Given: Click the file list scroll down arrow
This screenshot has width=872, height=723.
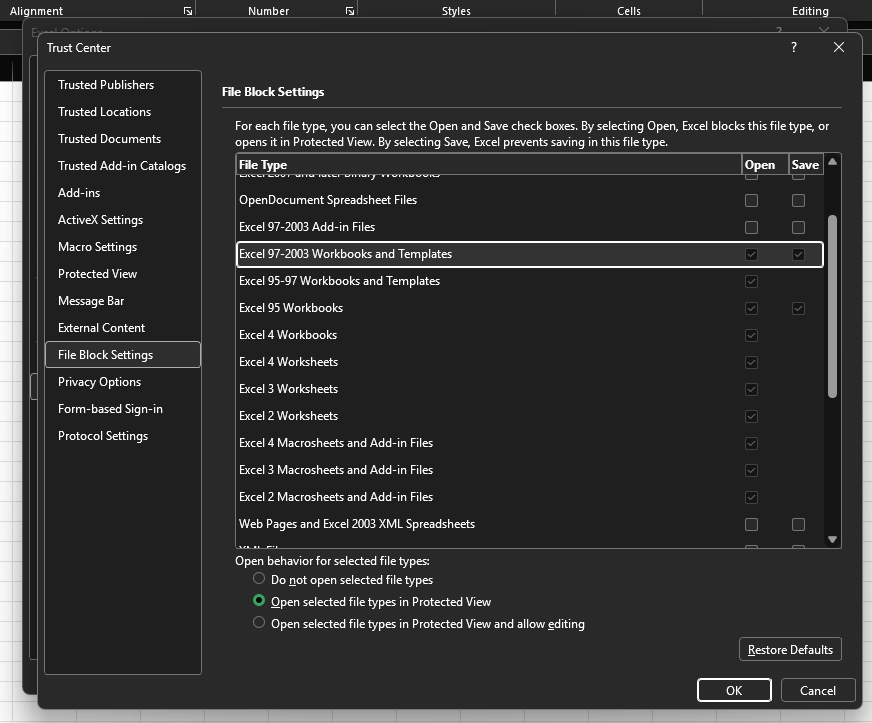Looking at the screenshot, I should pyautogui.click(x=833, y=539).
